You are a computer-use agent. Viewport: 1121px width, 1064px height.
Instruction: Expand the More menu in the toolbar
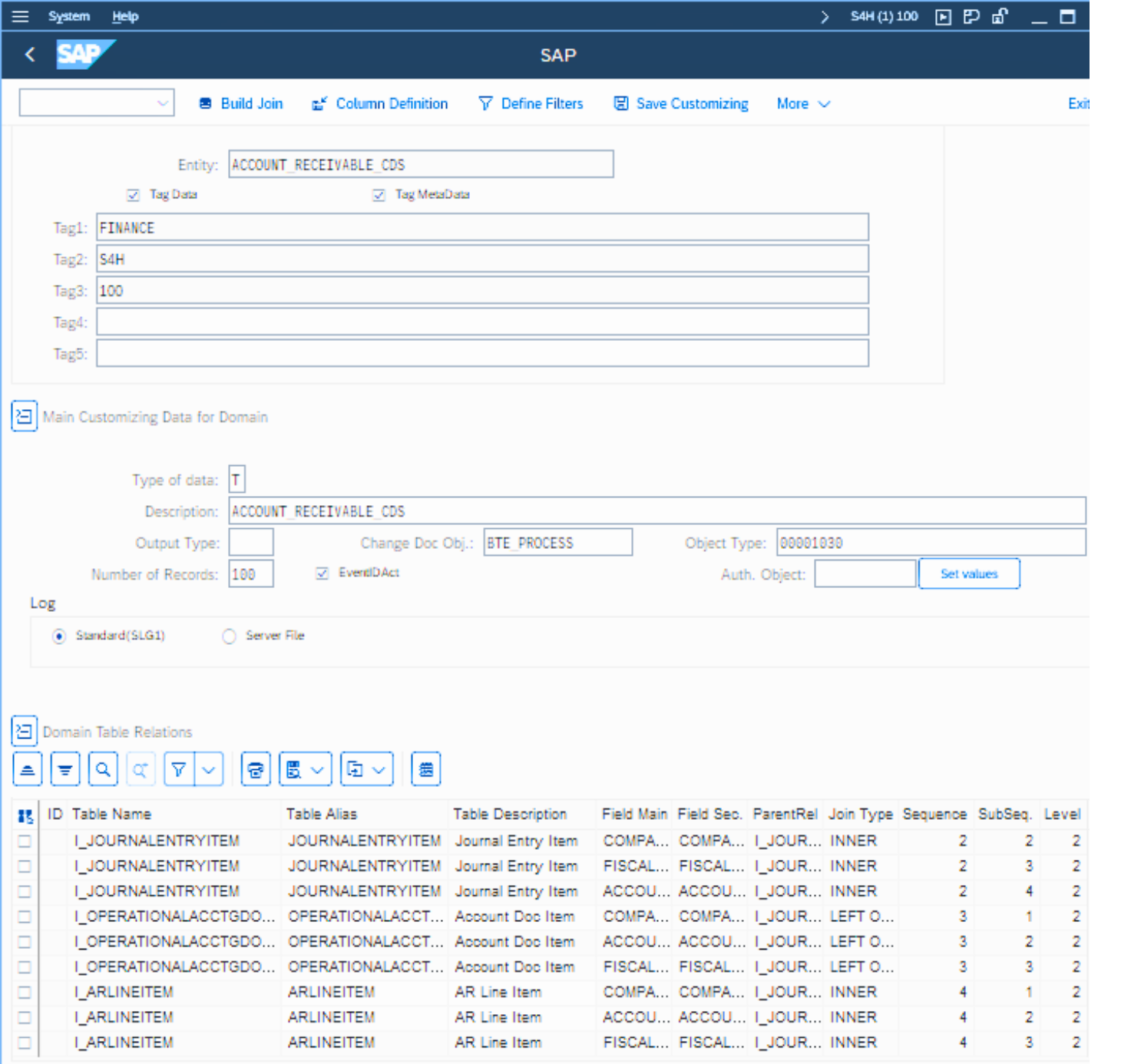pos(802,104)
